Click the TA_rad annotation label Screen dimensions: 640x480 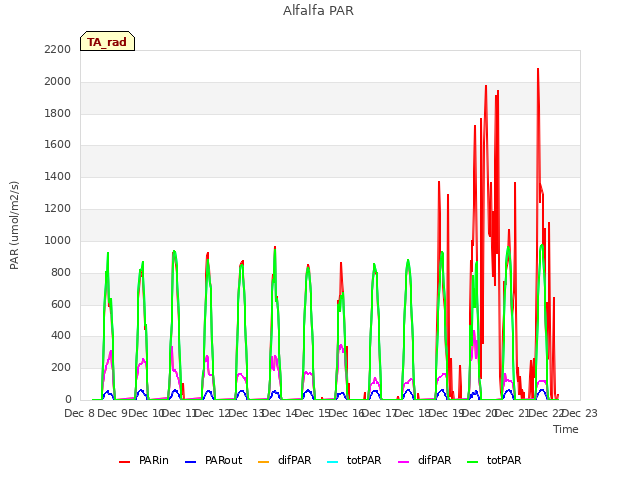(x=107, y=42)
